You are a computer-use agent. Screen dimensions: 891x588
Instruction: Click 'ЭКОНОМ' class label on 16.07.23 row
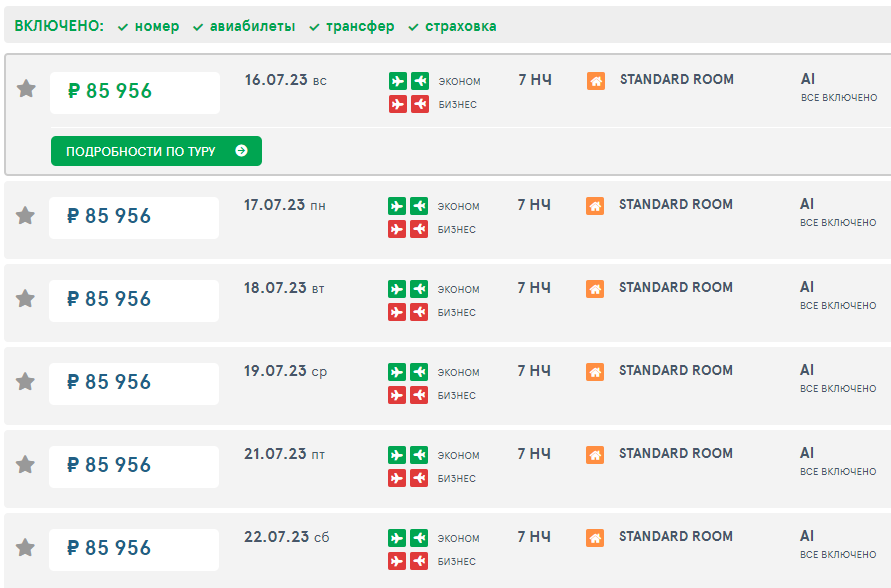coord(459,82)
